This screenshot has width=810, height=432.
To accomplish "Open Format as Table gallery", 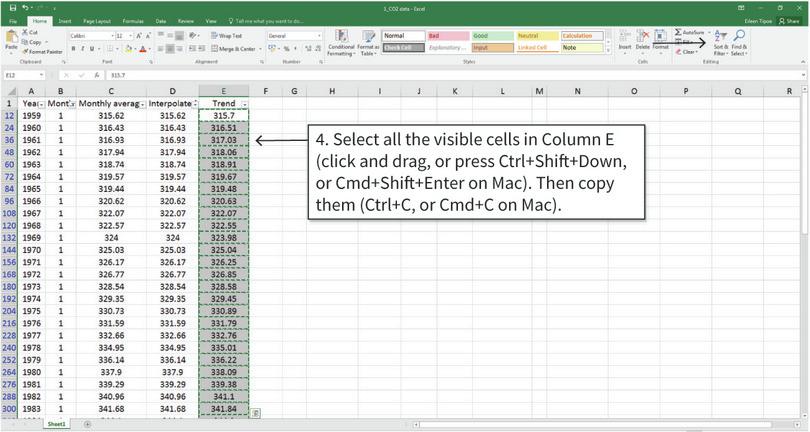I will [369, 43].
